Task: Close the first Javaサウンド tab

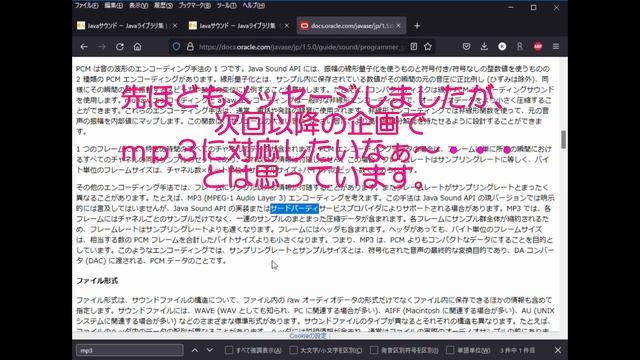Action: (x=175, y=26)
